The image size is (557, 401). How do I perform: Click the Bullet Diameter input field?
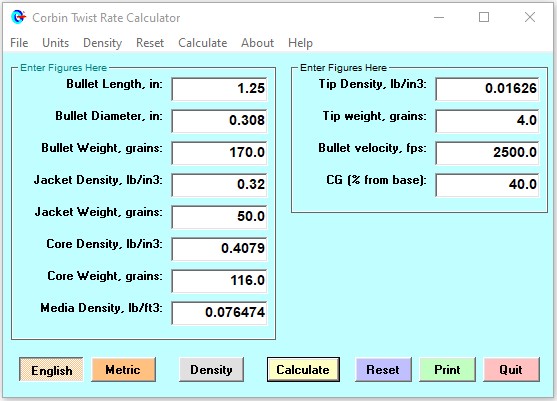click(x=219, y=121)
